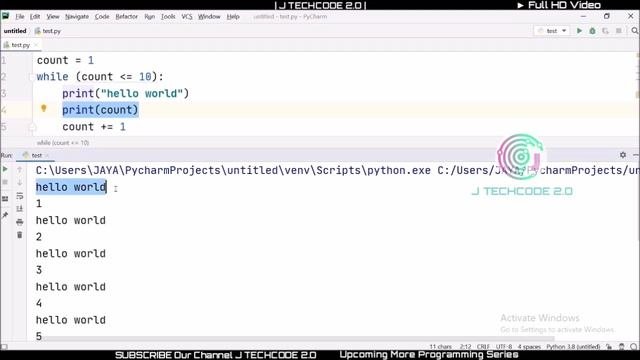Click the Stop icon in the top toolbar
640x360 pixels.
click(x=619, y=31)
